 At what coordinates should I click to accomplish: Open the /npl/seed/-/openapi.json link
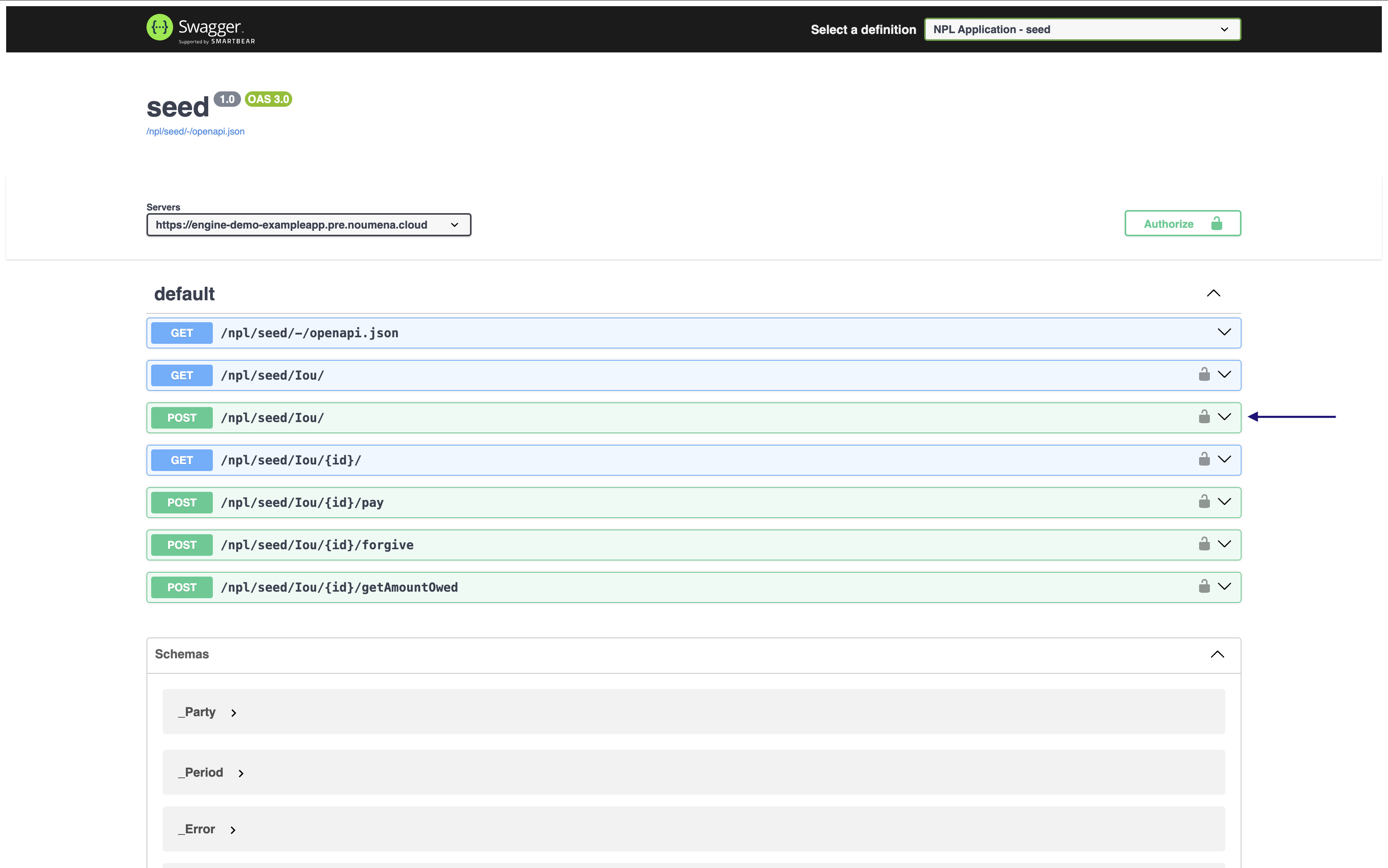pos(195,131)
